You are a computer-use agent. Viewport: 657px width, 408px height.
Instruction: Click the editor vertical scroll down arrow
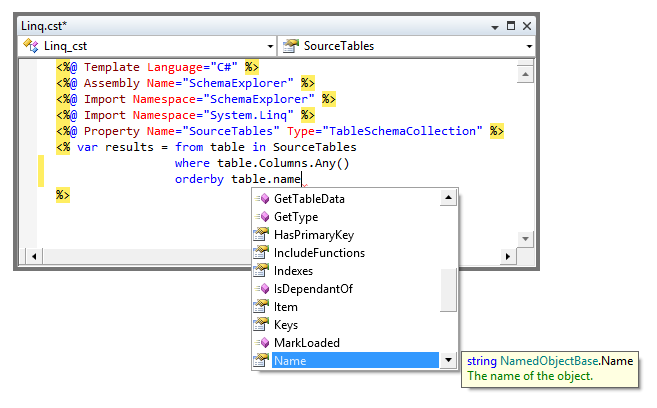tap(525, 239)
